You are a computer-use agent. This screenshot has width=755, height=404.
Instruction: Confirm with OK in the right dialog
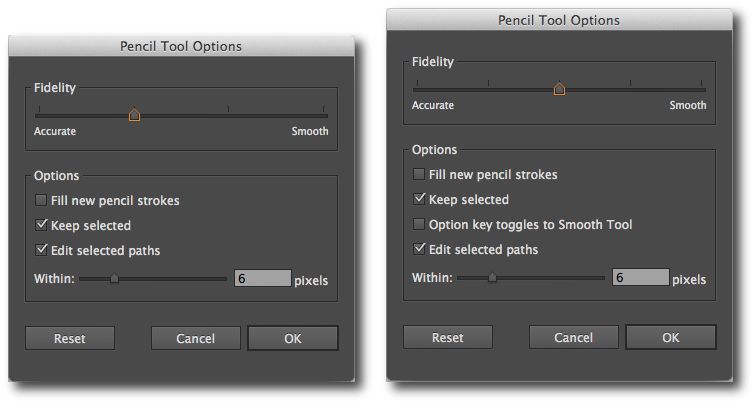pyautogui.click(x=670, y=337)
